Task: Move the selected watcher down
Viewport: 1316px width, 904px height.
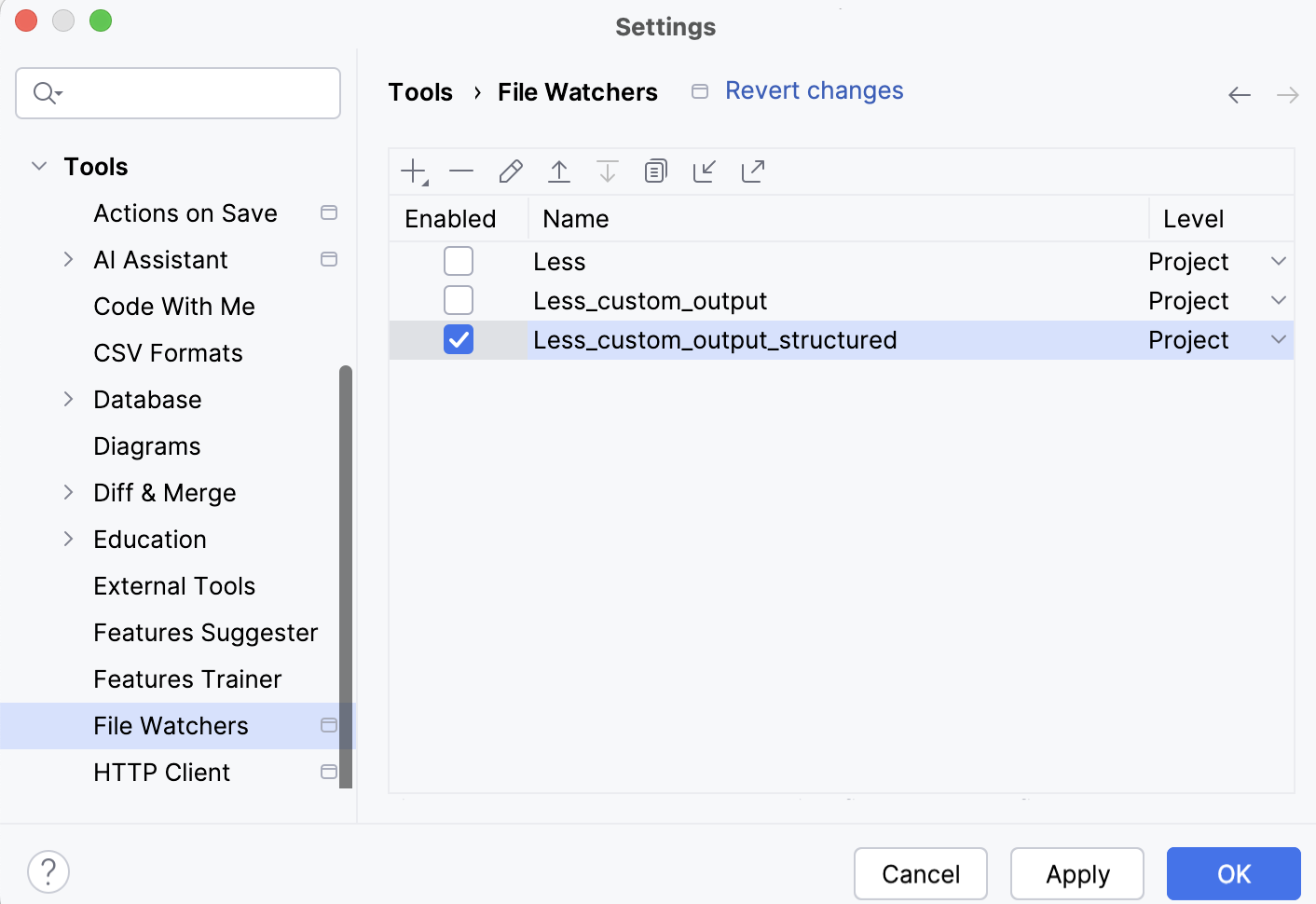Action: coord(607,171)
